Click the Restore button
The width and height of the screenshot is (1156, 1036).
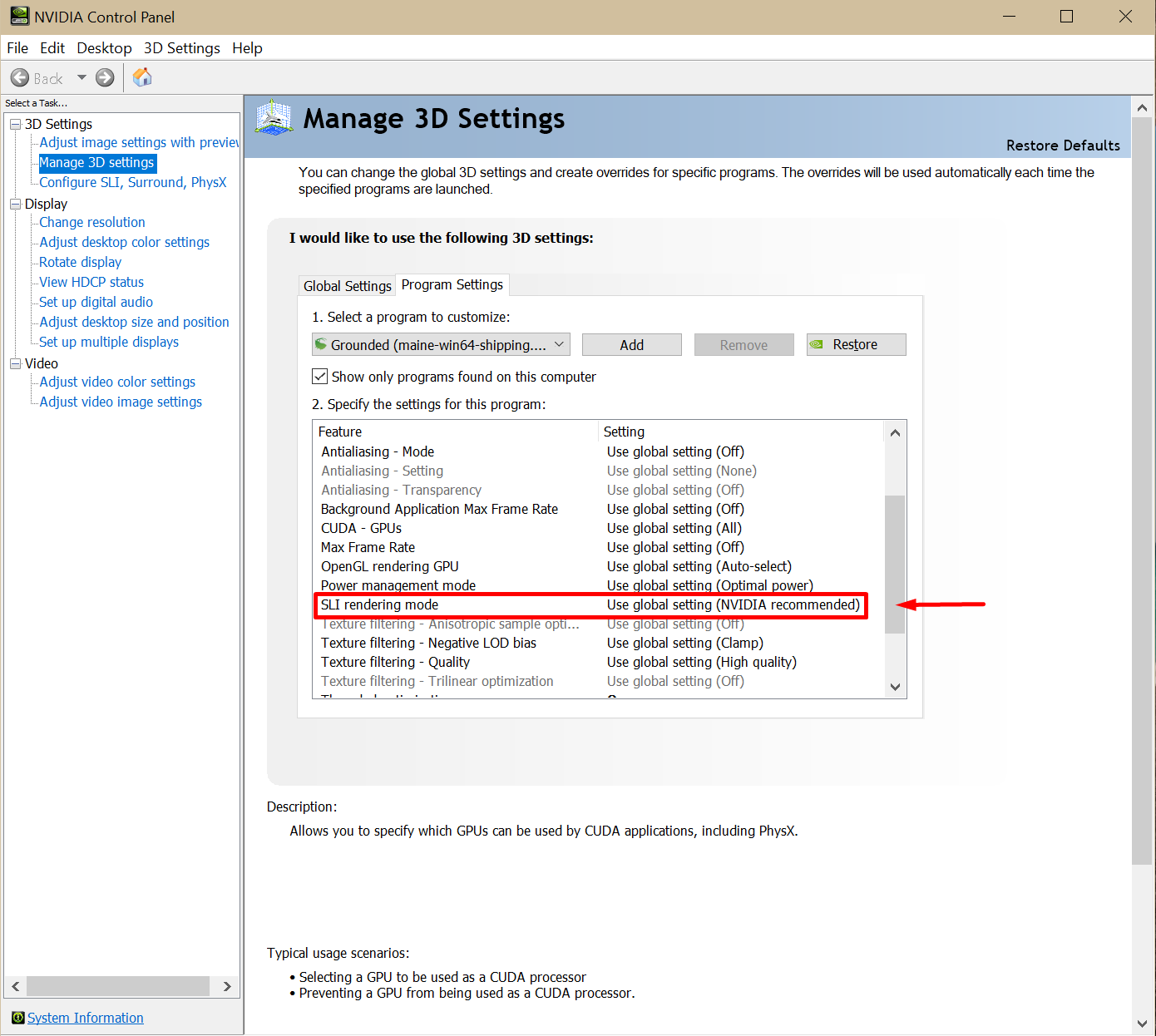pyautogui.click(x=857, y=345)
